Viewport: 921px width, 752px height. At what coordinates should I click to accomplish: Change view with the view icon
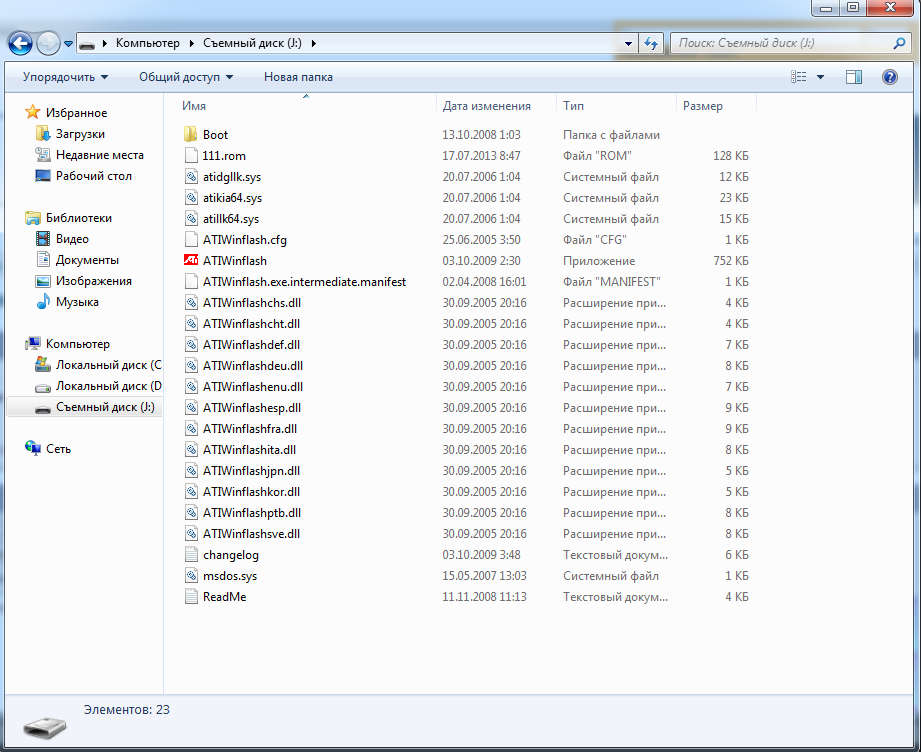[798, 77]
